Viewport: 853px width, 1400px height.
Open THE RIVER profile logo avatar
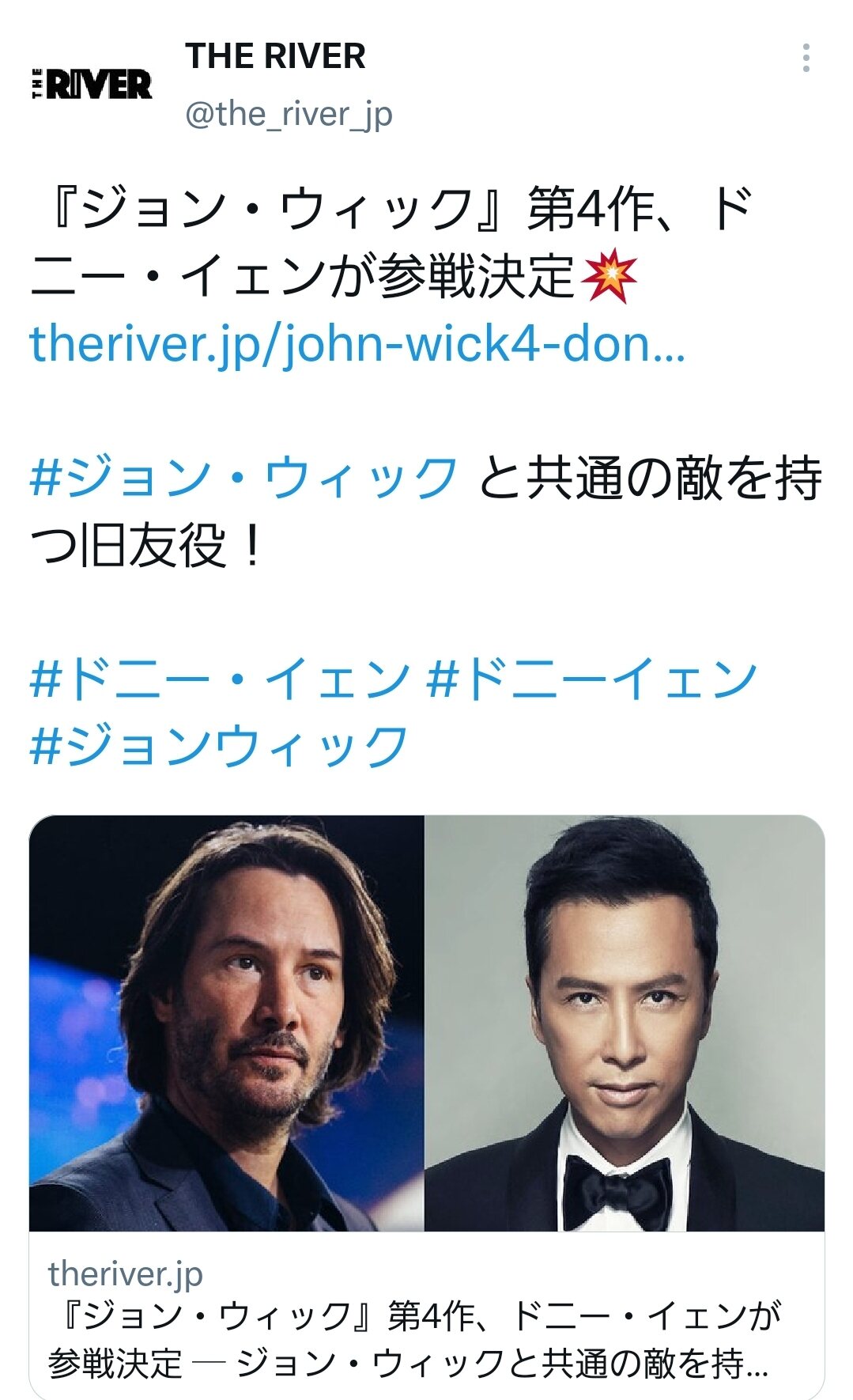[x=92, y=84]
